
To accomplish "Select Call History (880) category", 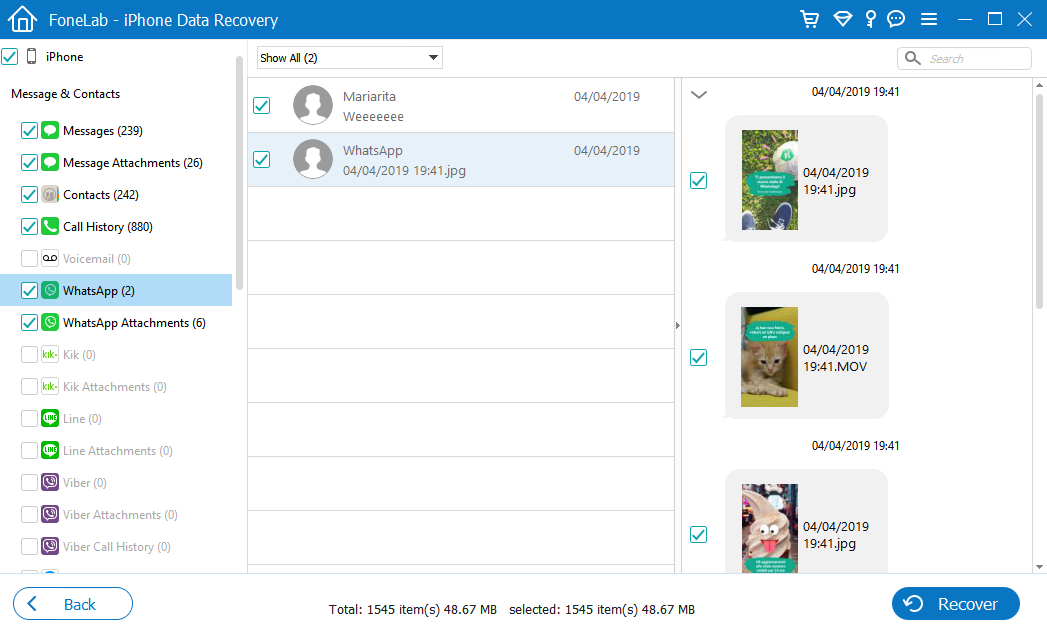I will click(x=107, y=227).
